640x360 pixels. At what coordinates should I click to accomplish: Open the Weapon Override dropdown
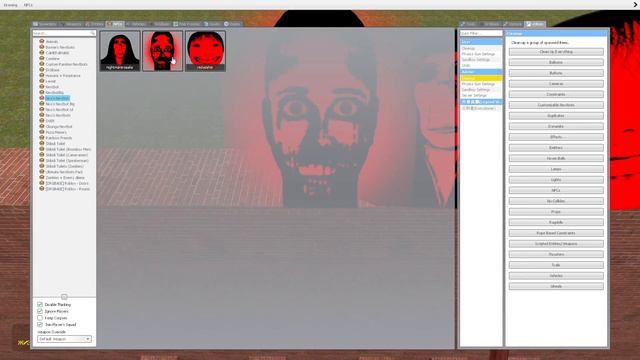(64, 339)
